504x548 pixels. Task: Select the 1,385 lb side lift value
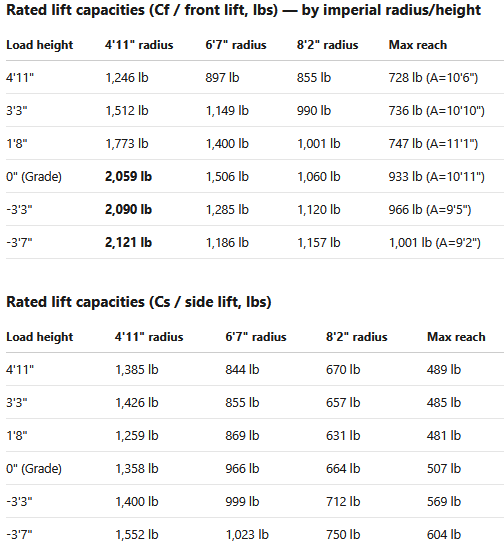coord(137,370)
